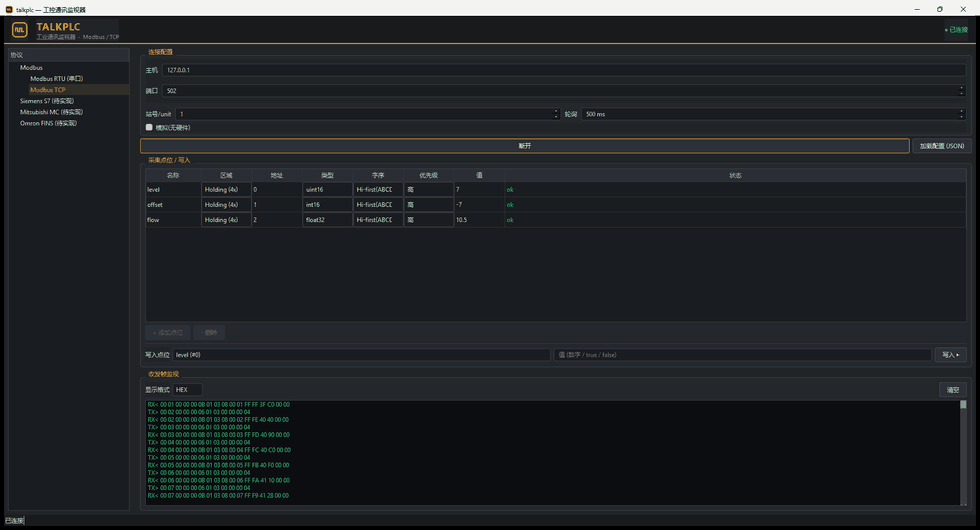
Task: Open float32 type dropdown
Action: [x=328, y=220]
